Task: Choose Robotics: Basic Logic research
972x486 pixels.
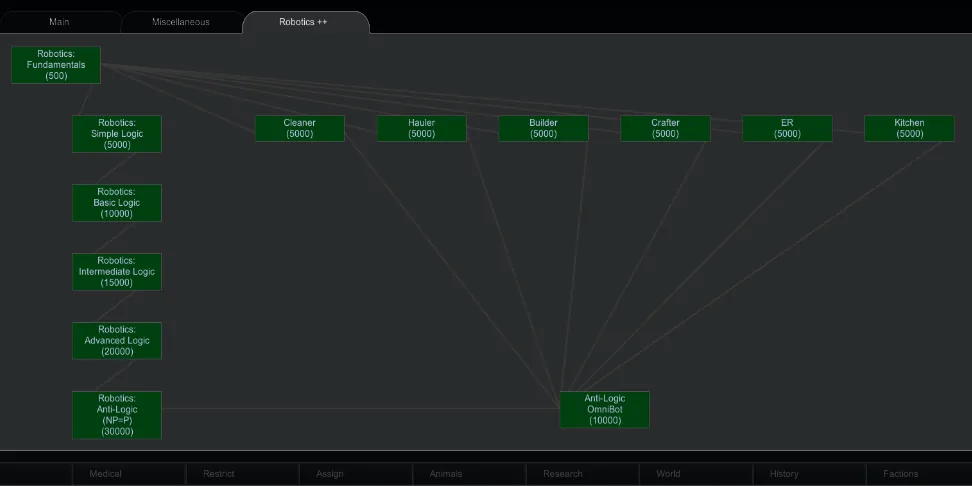Action: [117, 203]
